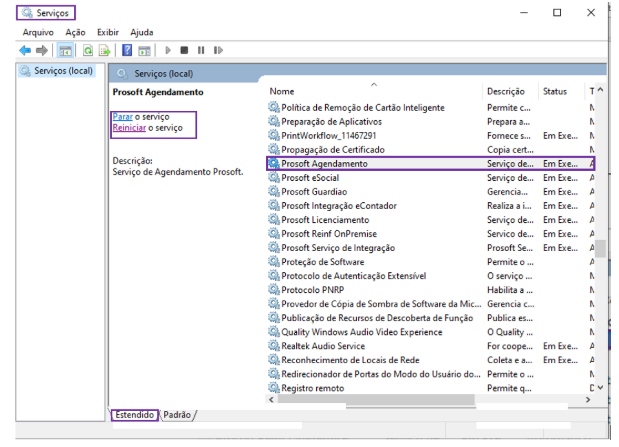Click the gear icon beside Prosoft Licenciamento

[274, 219]
